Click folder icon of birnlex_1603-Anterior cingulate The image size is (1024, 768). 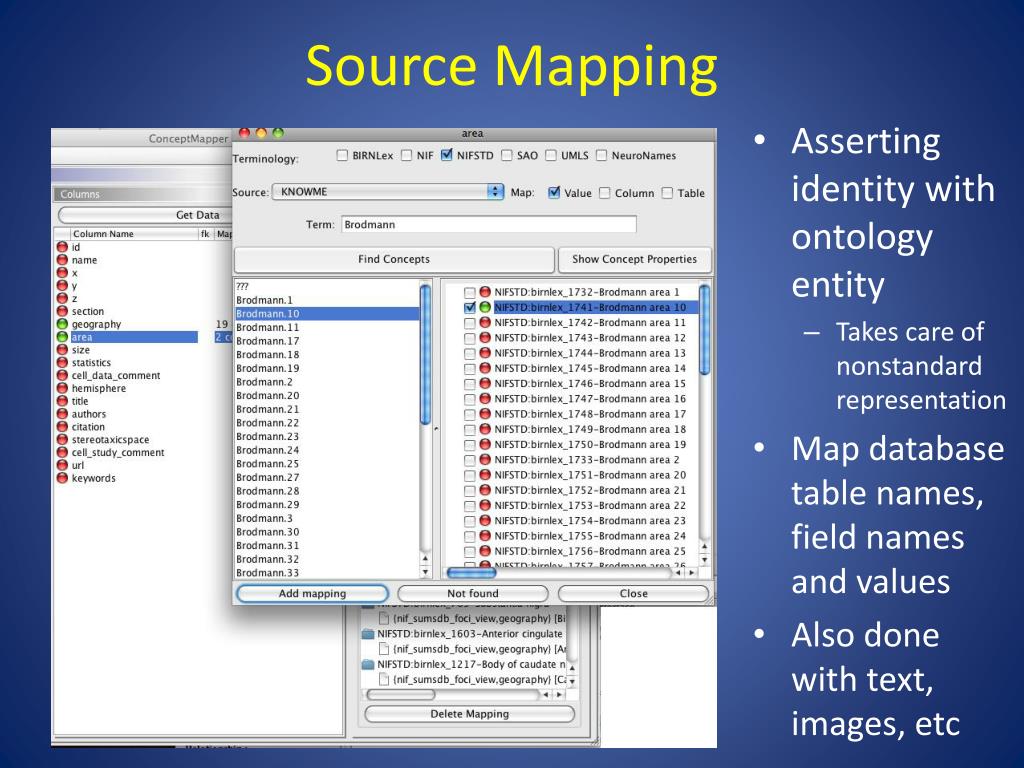coord(368,633)
